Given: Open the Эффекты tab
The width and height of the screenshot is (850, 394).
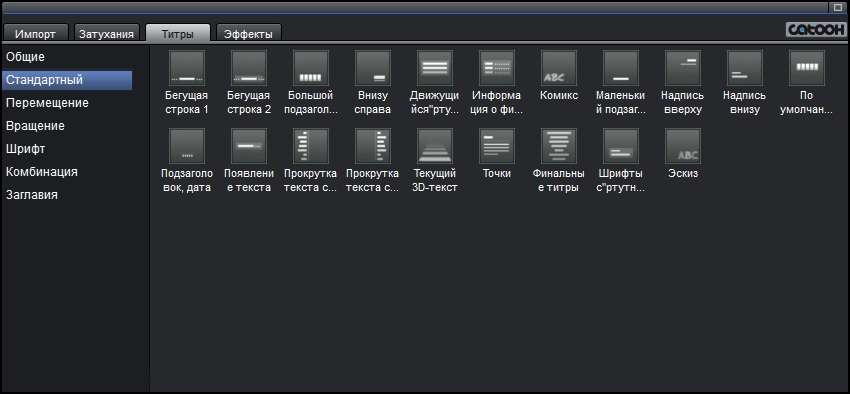Looking at the screenshot, I should pyautogui.click(x=248, y=33).
